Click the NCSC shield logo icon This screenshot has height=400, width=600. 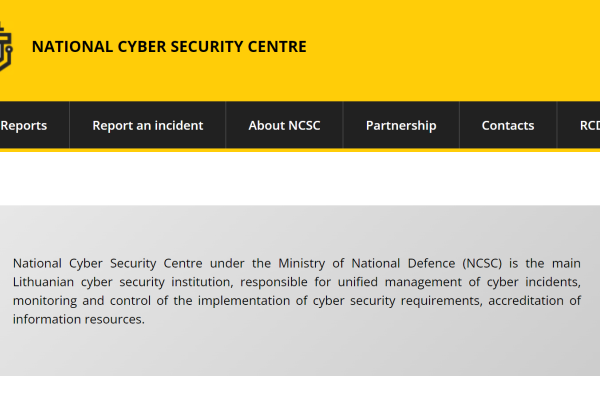(x=5, y=47)
